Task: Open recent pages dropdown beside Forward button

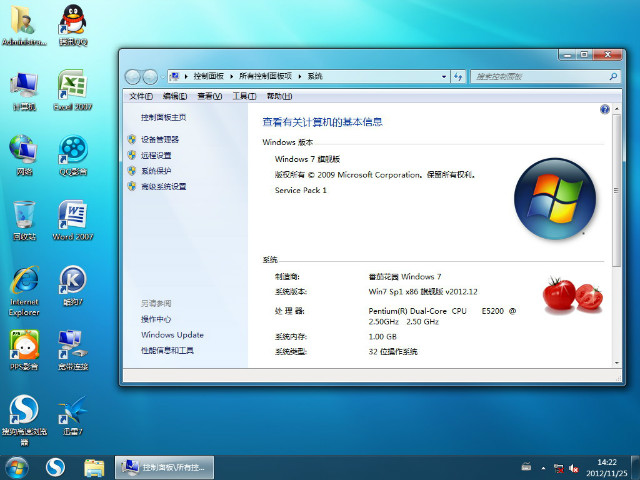Action: click(162, 77)
